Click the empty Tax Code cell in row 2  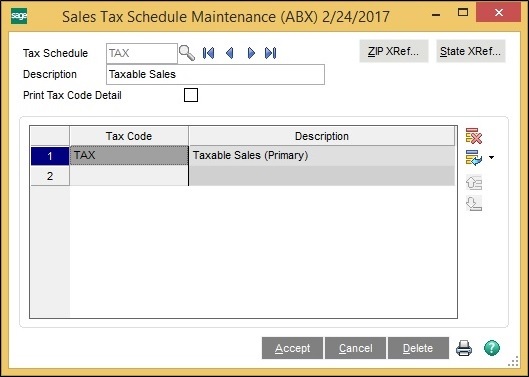(x=129, y=176)
